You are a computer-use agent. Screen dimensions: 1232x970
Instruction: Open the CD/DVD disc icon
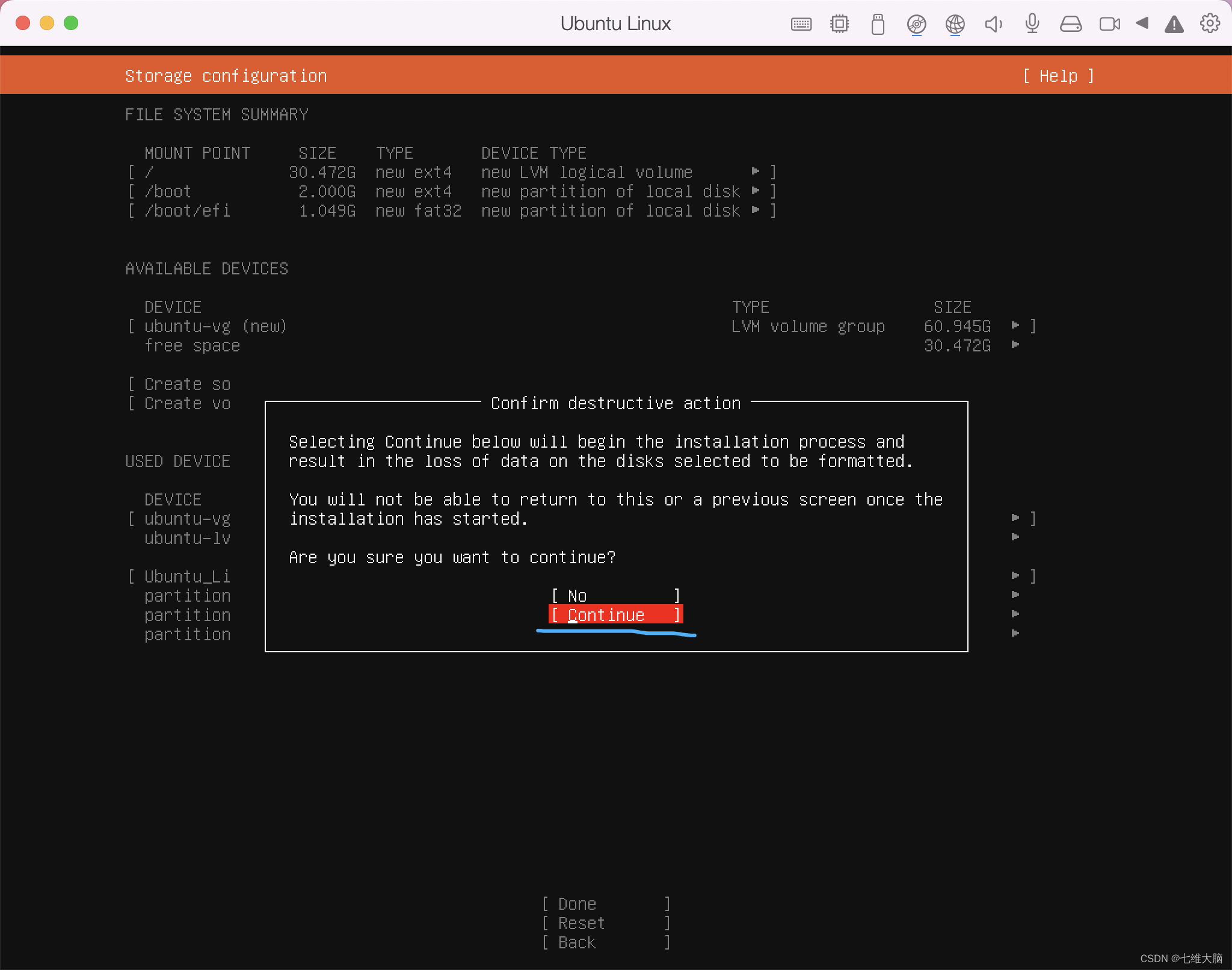pyautogui.click(x=916, y=24)
